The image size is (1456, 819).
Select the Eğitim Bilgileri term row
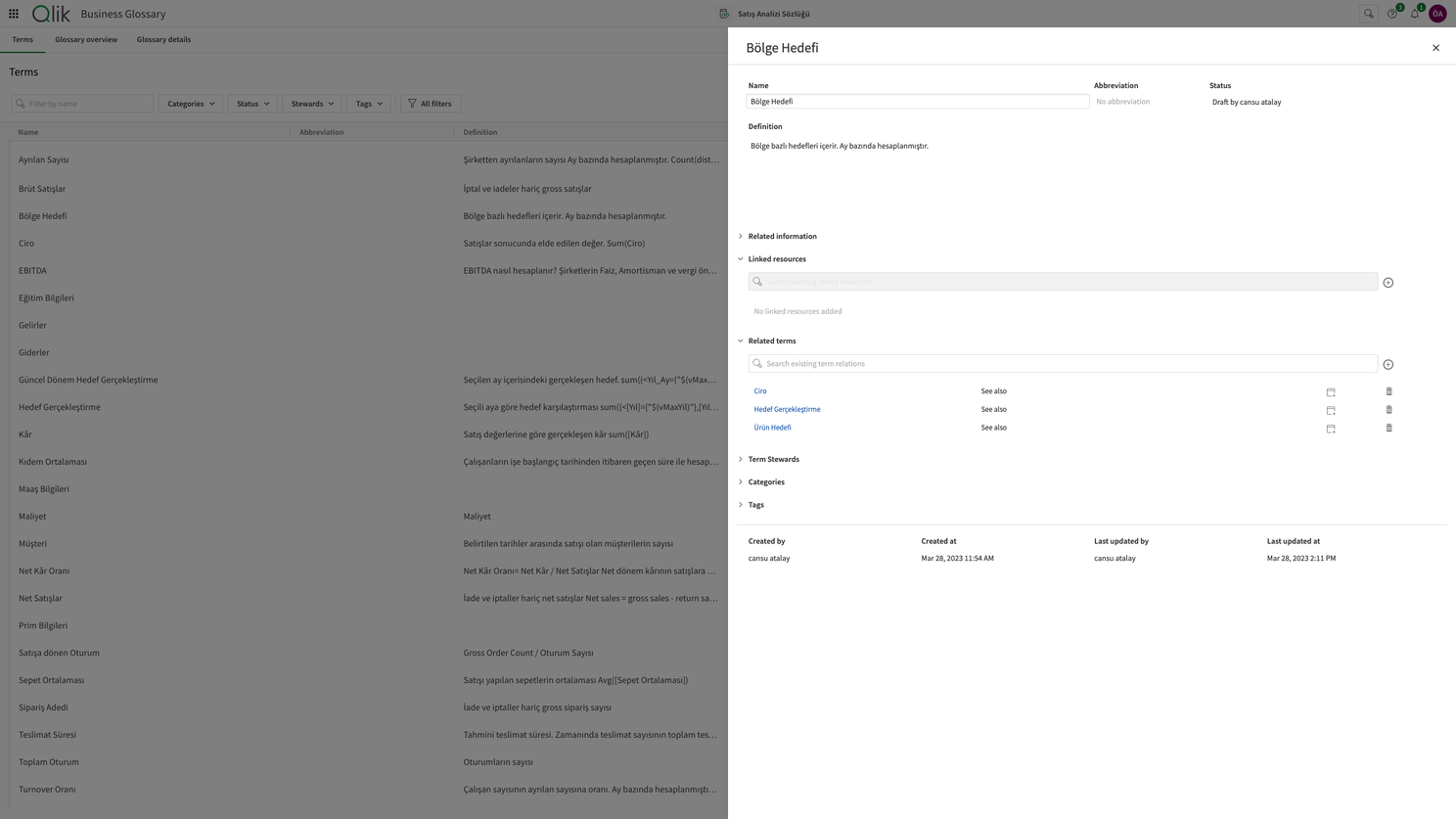[368, 298]
